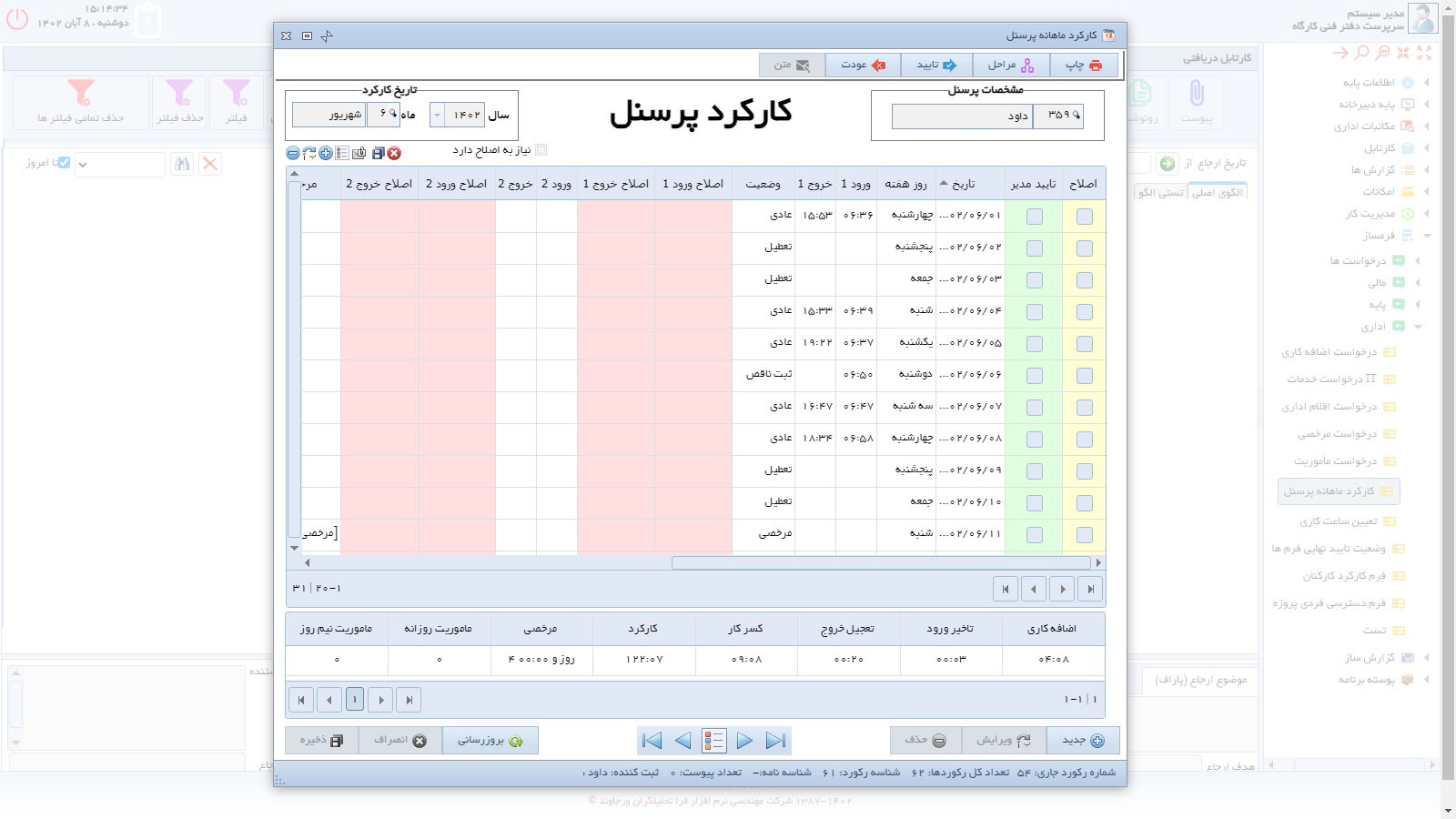Click the magnifier search icon in sidebar header
This screenshot has height=819, width=1456.
1361,53
